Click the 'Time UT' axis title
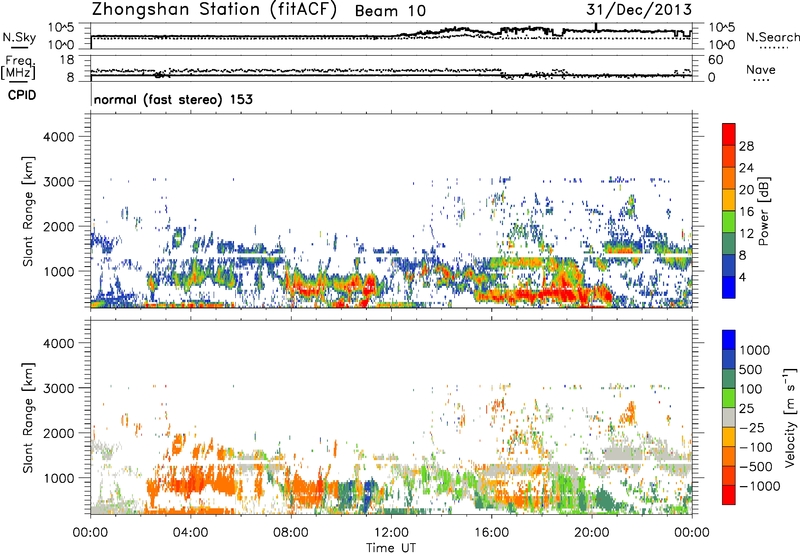This screenshot has height=554, width=800. (x=391, y=548)
